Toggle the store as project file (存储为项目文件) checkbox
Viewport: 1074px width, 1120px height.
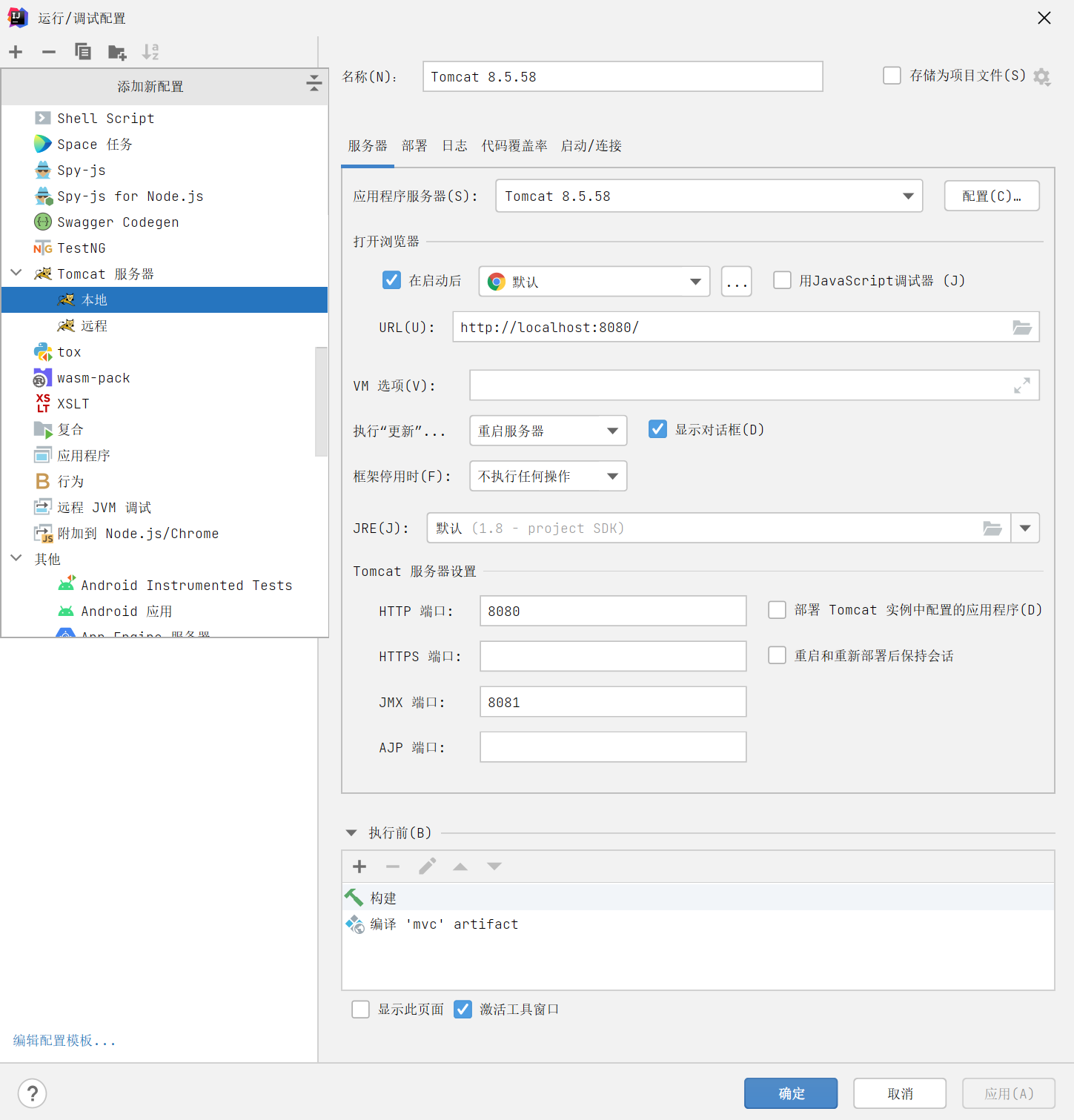892,76
